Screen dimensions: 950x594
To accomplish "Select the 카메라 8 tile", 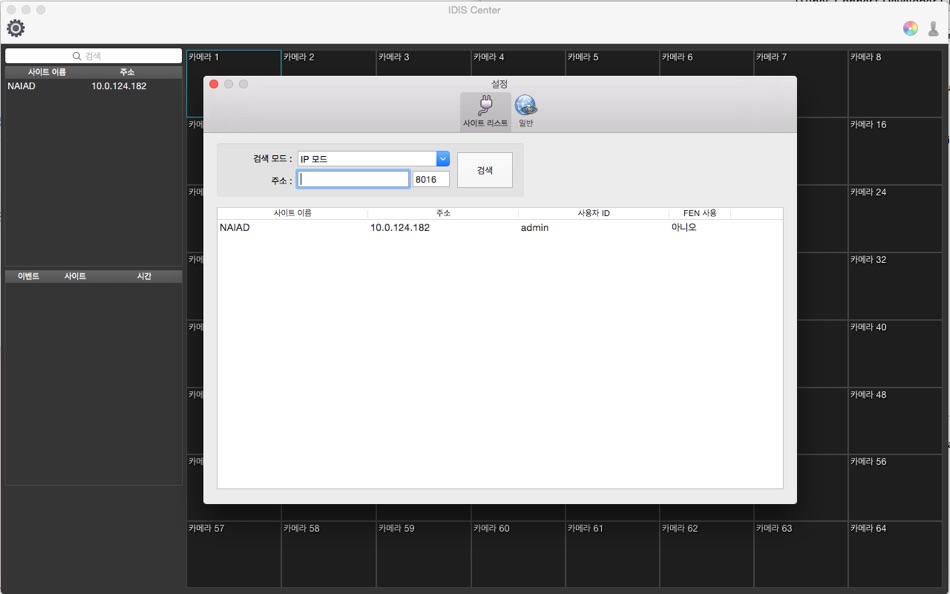I will click(x=895, y=84).
